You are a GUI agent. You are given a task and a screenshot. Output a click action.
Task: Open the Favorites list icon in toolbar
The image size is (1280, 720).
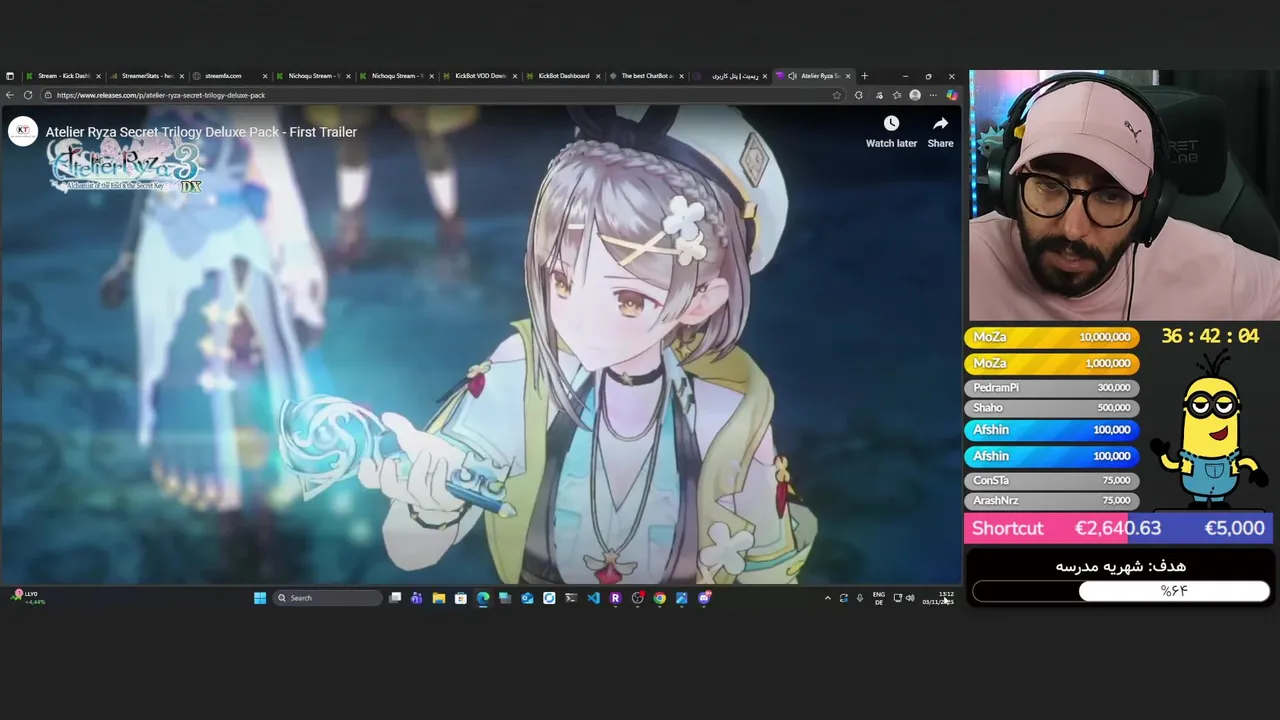pos(897,95)
